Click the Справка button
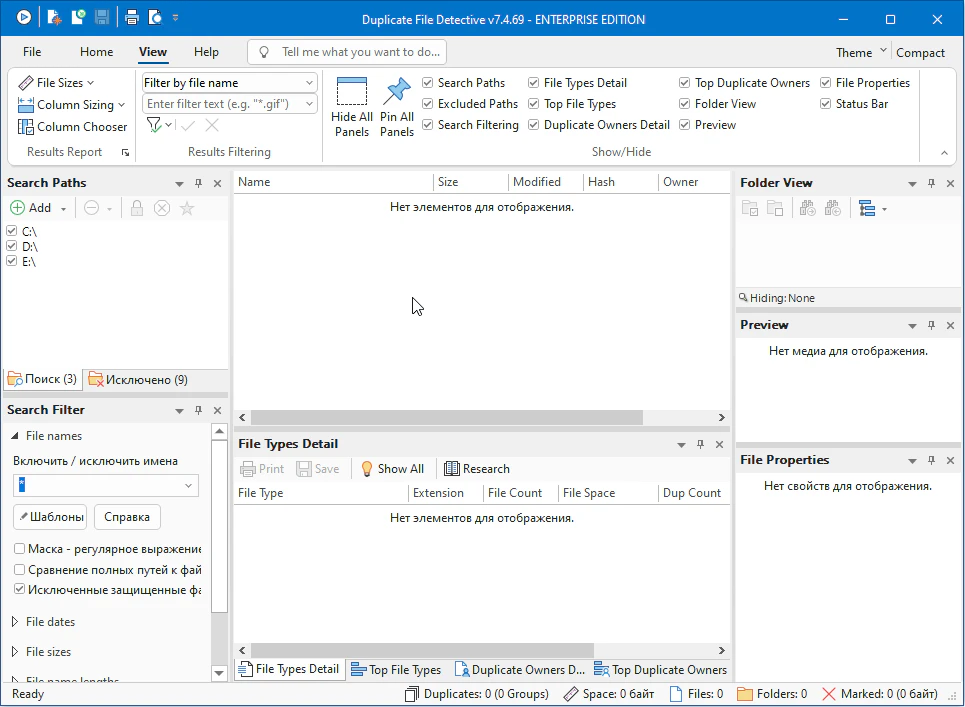 127,517
